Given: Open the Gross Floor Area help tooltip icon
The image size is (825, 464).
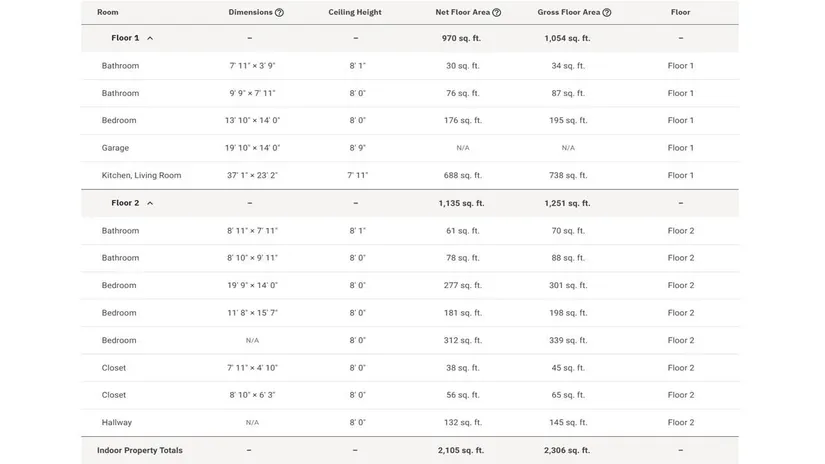Looking at the screenshot, I should 607,13.
